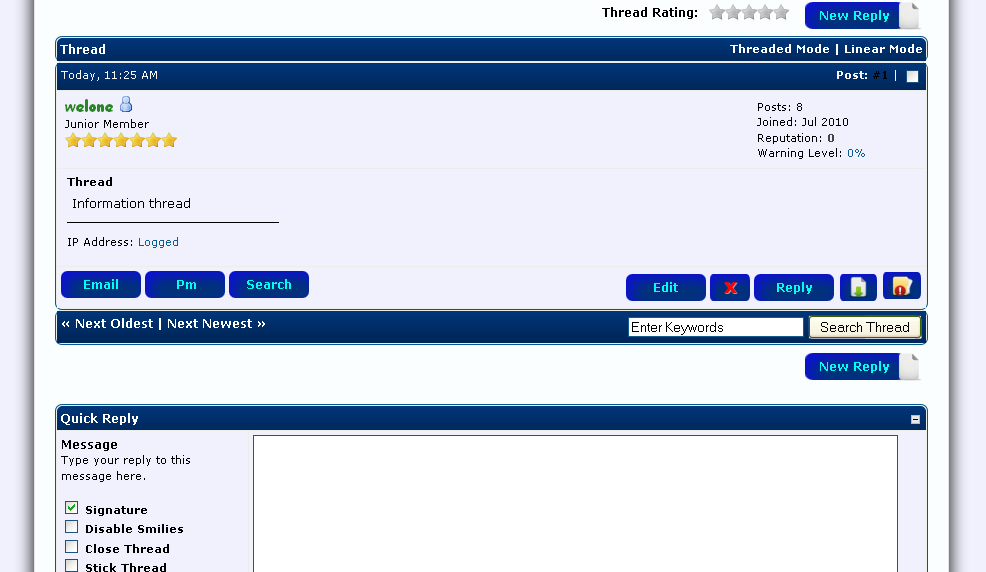Rate thread with the second star
Viewport: 986px width, 572px height.
point(733,13)
